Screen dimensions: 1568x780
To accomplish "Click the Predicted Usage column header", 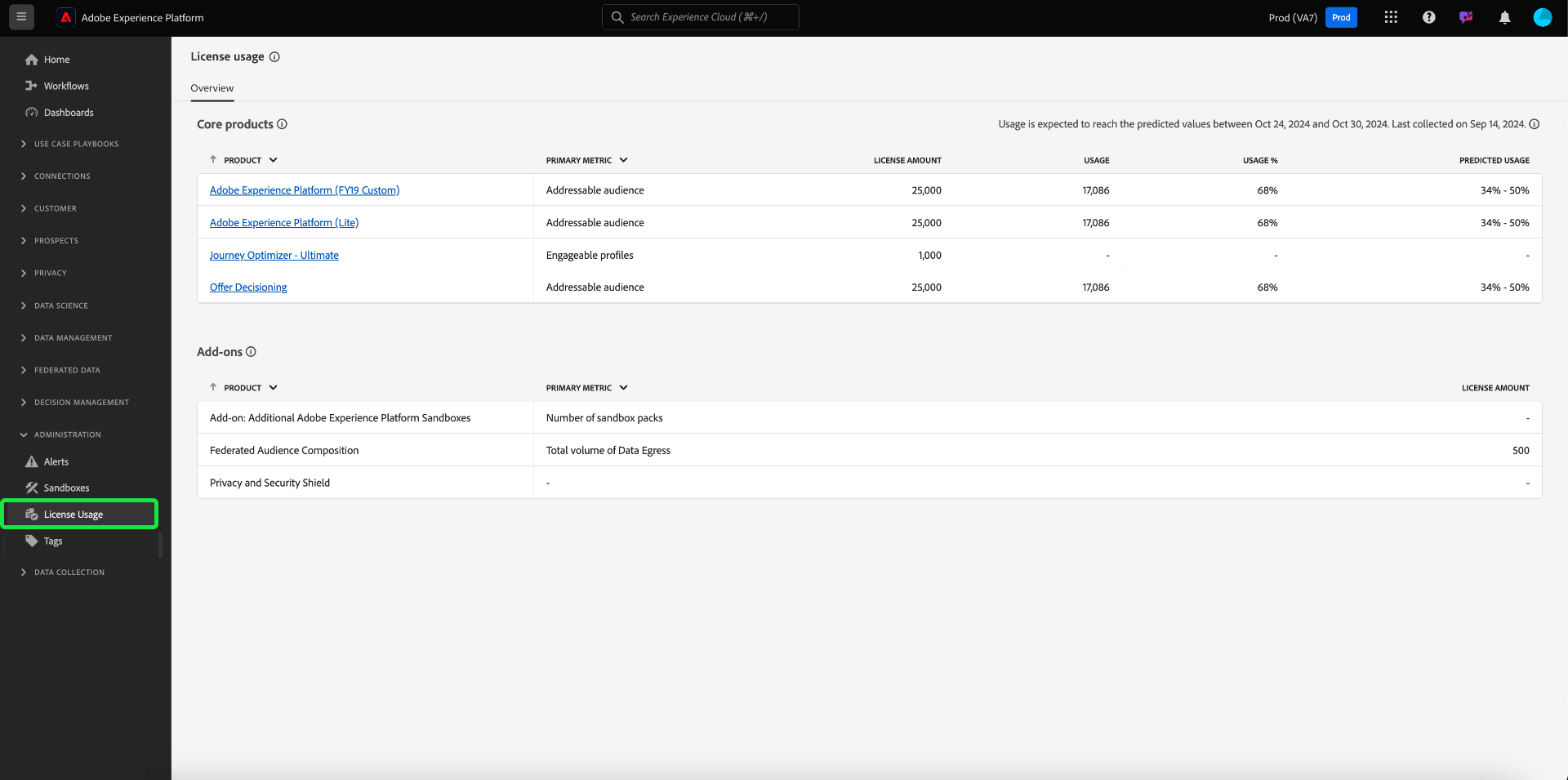I will 1494,160.
